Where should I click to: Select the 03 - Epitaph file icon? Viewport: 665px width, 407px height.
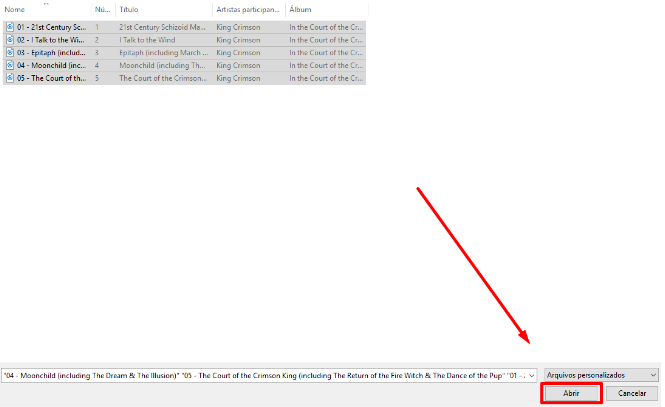coord(9,52)
